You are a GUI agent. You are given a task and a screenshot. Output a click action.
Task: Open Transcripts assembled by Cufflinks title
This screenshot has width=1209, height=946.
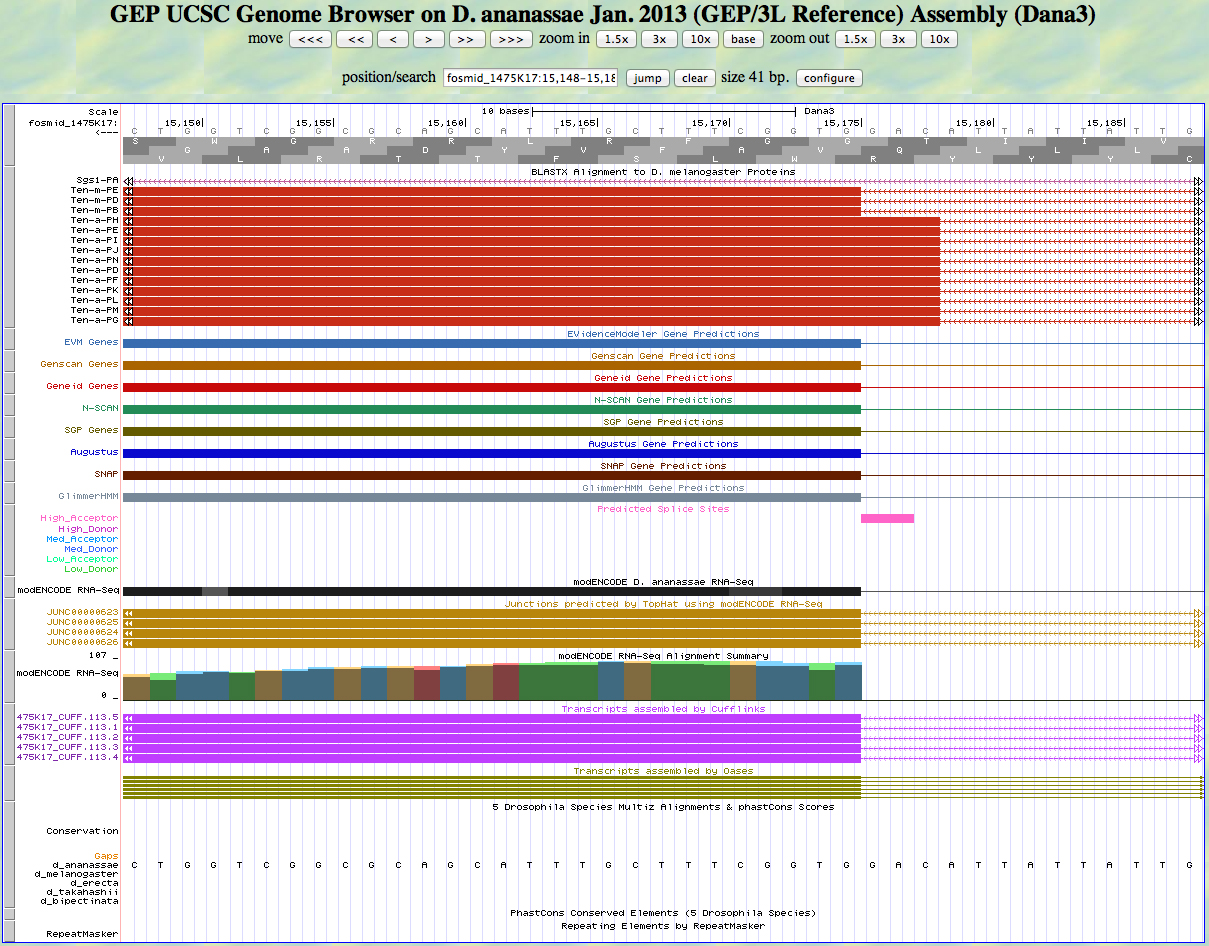(663, 709)
